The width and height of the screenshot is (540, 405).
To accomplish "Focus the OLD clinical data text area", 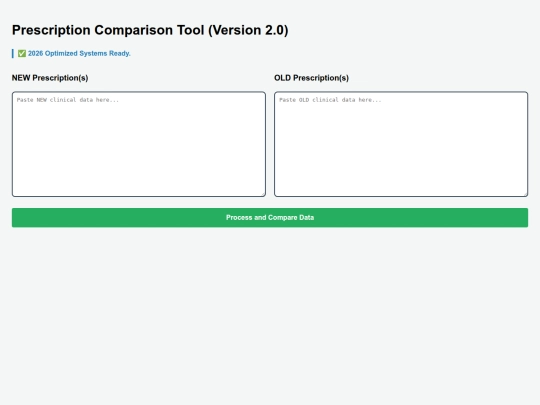I will [x=401, y=144].
